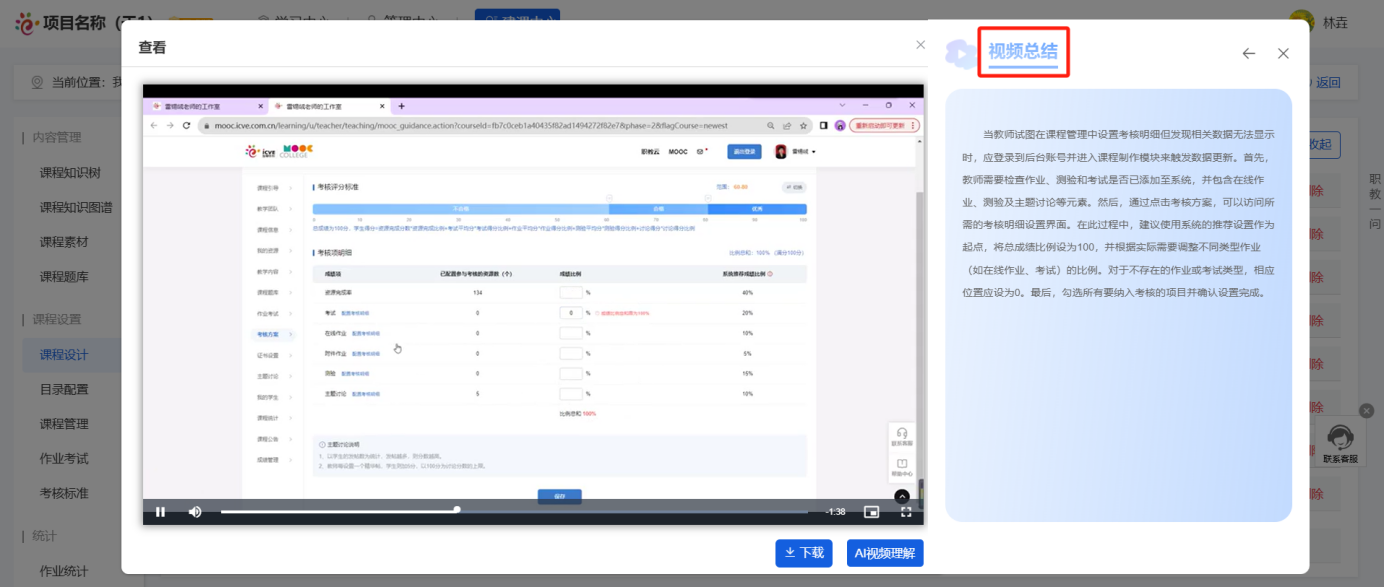Click the user avatar for 林垚
Image resolution: width=1384 pixels, height=587 pixels.
(x=1301, y=22)
